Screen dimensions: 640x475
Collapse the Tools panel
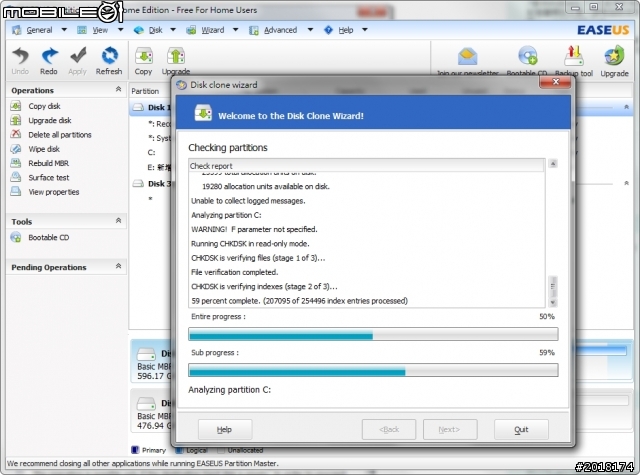pyautogui.click(x=118, y=220)
